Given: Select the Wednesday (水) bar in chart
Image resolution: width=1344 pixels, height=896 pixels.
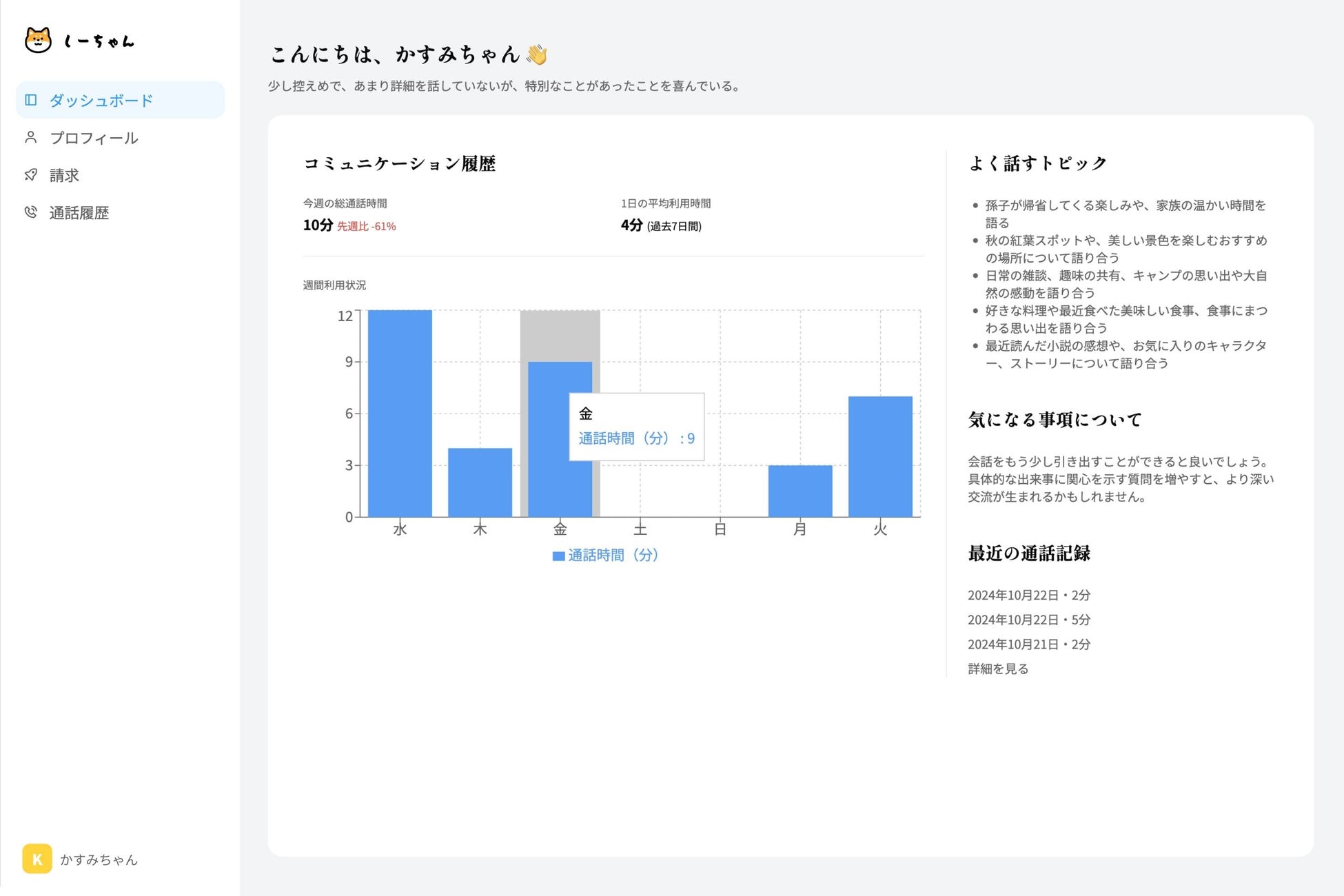Looking at the screenshot, I should click(400, 414).
